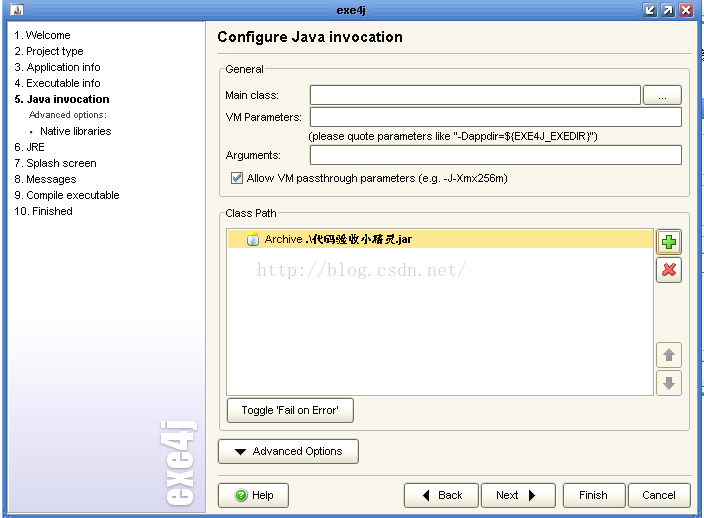Close the exe4j window
The height and width of the screenshot is (518, 704).
pyautogui.click(x=686, y=10)
